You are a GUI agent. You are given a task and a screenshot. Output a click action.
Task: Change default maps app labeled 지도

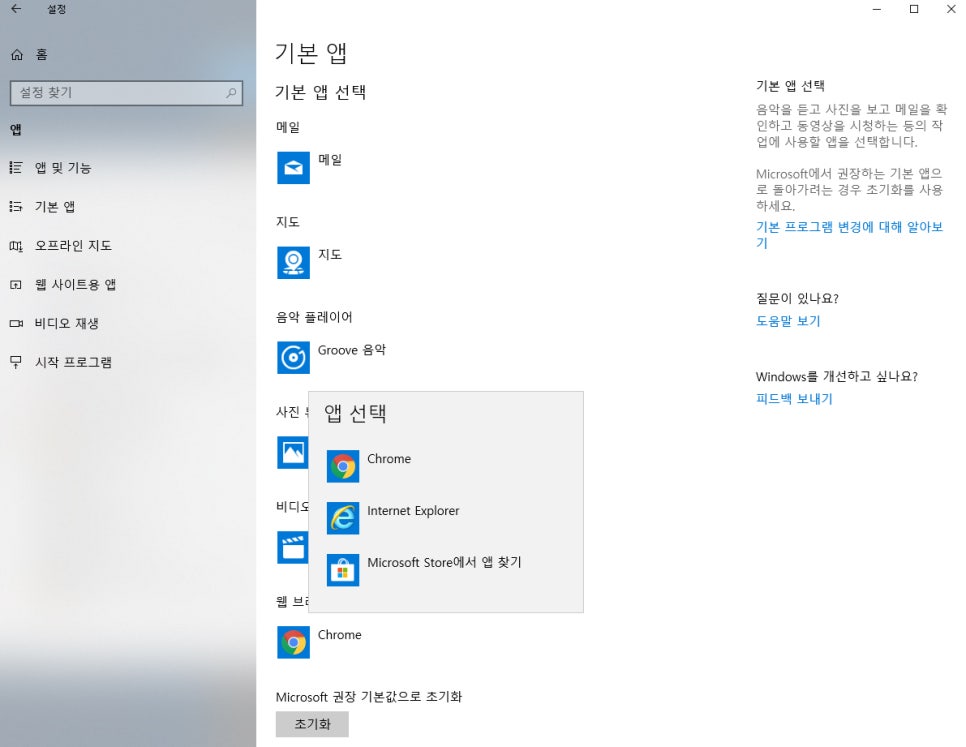click(x=330, y=255)
